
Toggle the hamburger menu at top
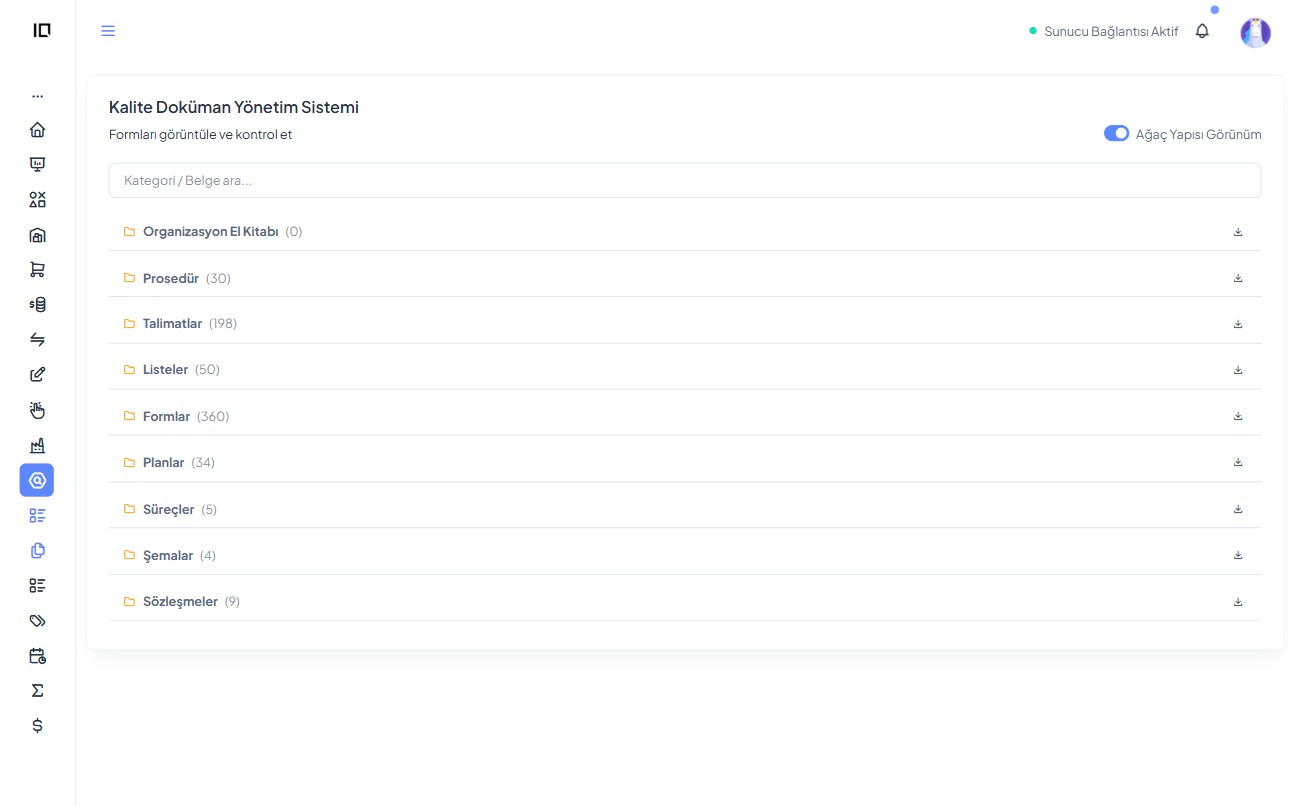click(x=108, y=31)
